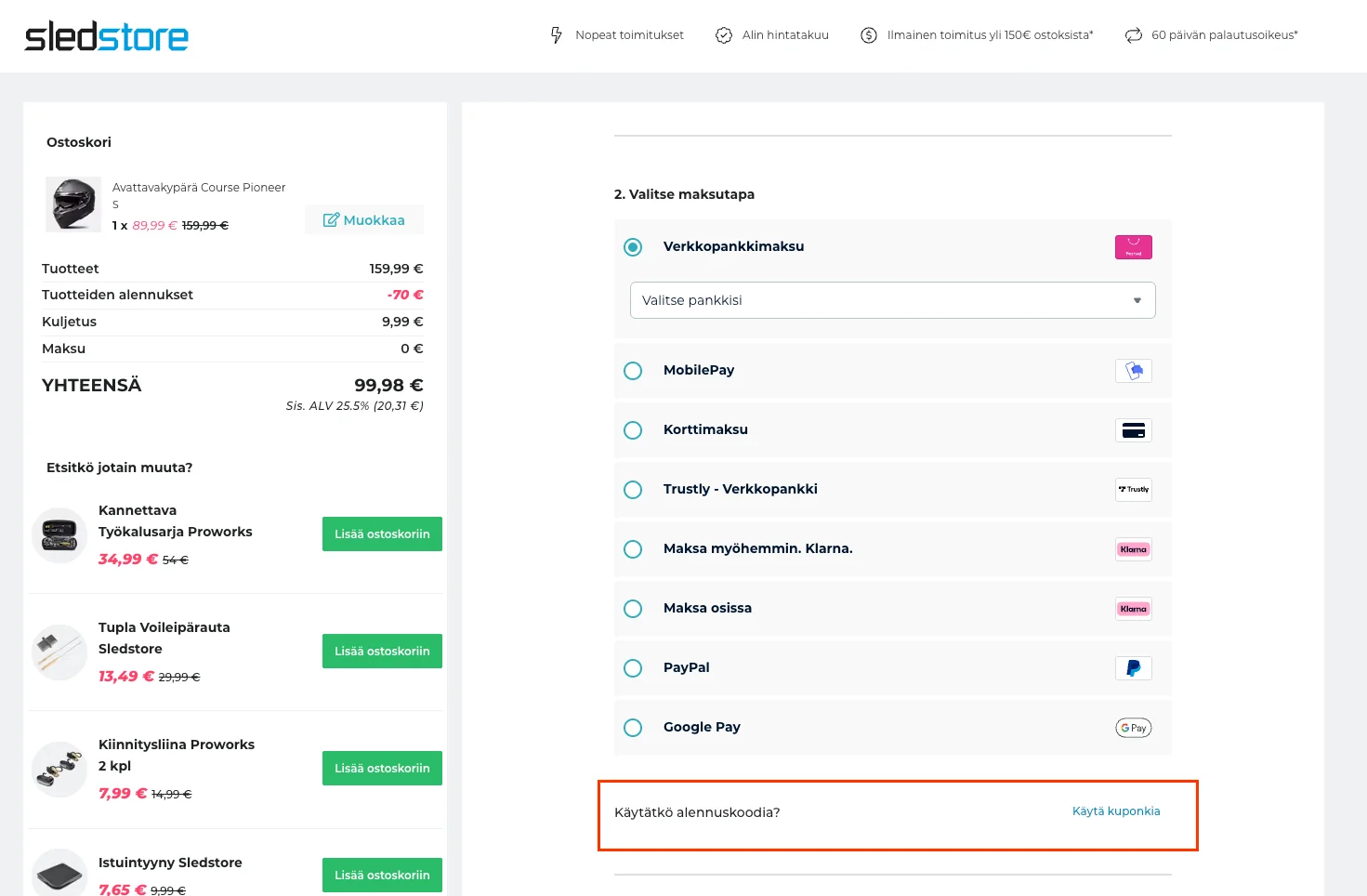Click the helmet's 89,99 € sale price
This screenshot has width=1367, height=896.
tap(154, 226)
